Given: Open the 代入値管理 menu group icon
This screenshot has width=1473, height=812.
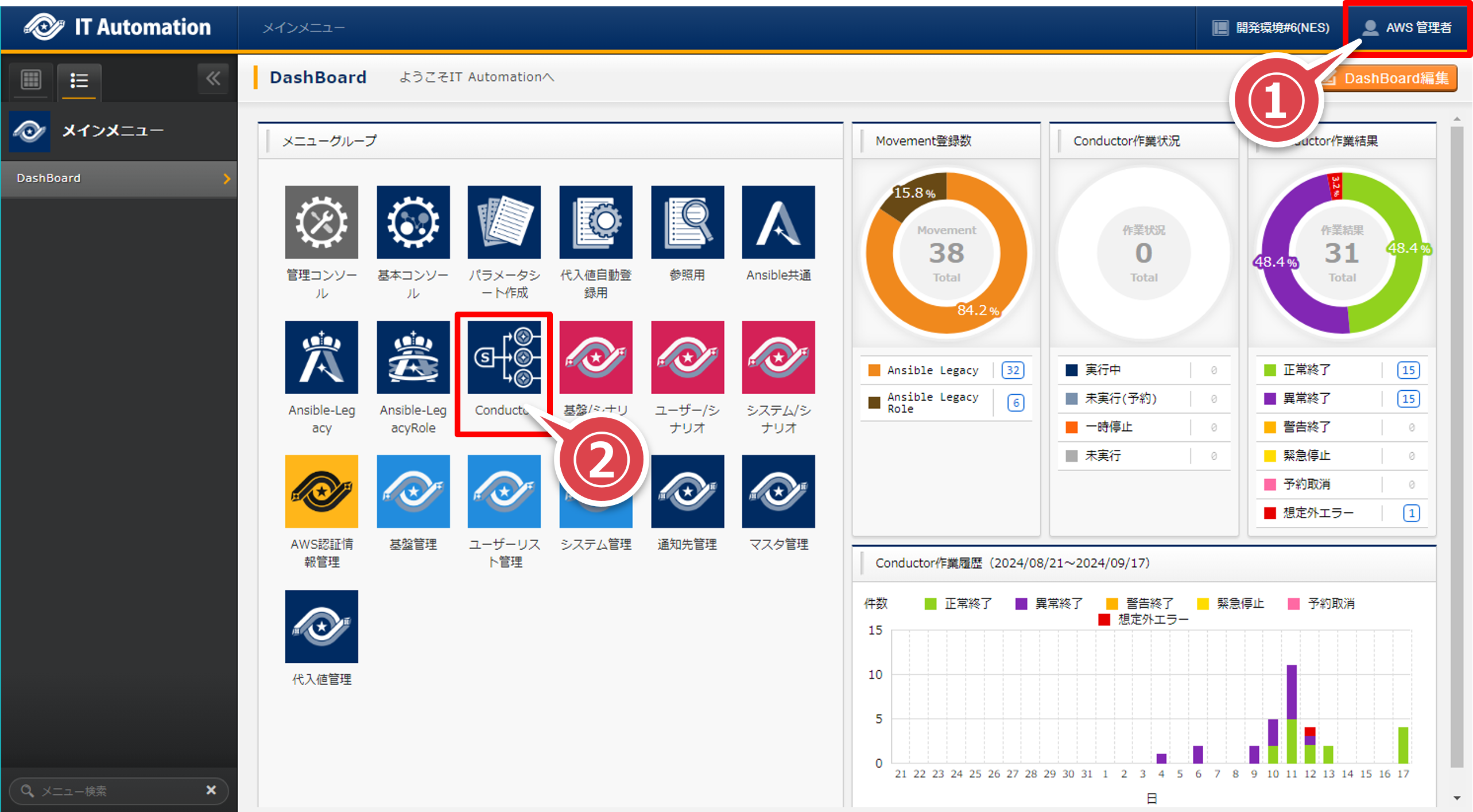Looking at the screenshot, I should click(x=321, y=626).
